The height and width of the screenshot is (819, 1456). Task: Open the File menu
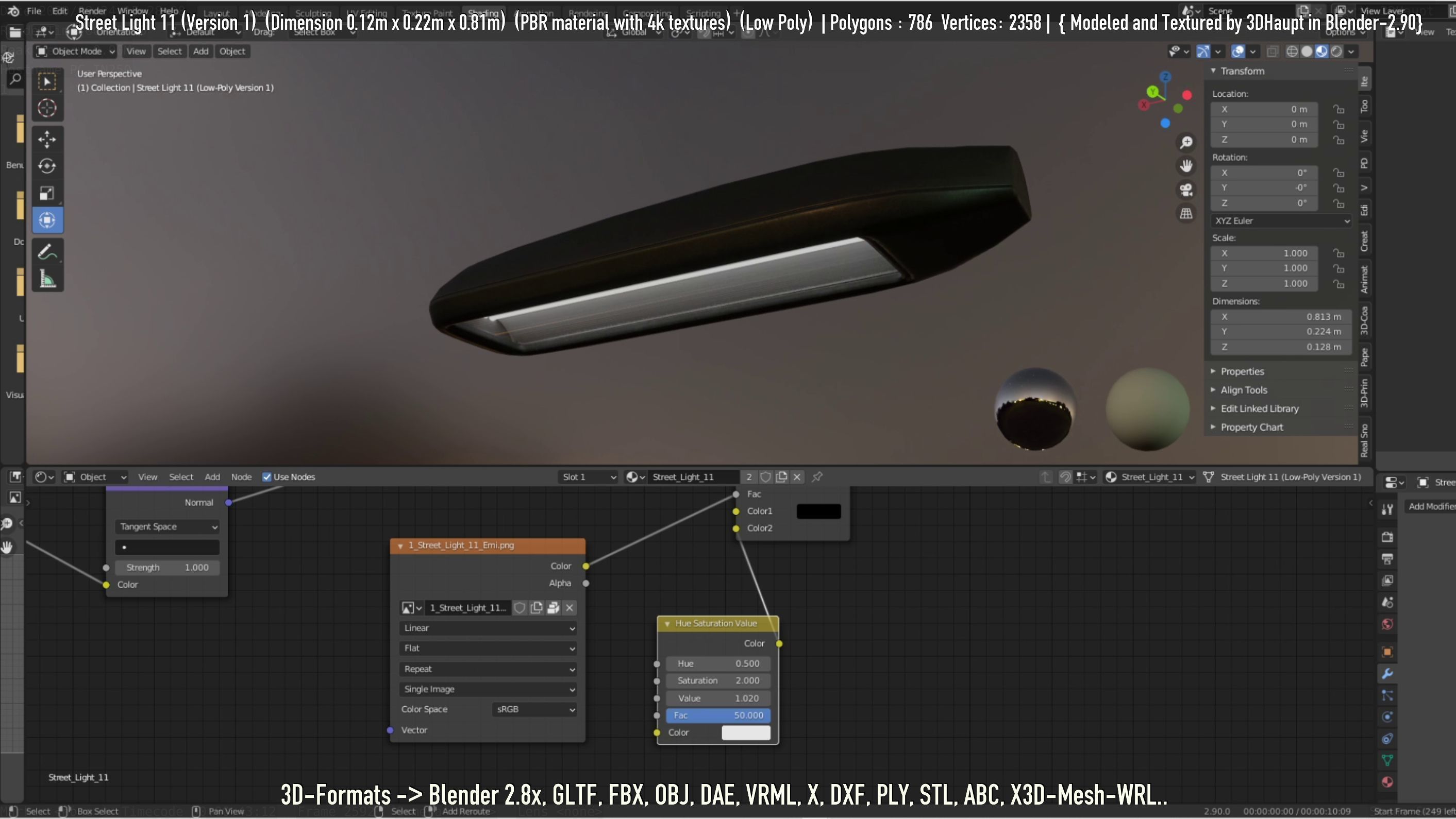pos(34,11)
